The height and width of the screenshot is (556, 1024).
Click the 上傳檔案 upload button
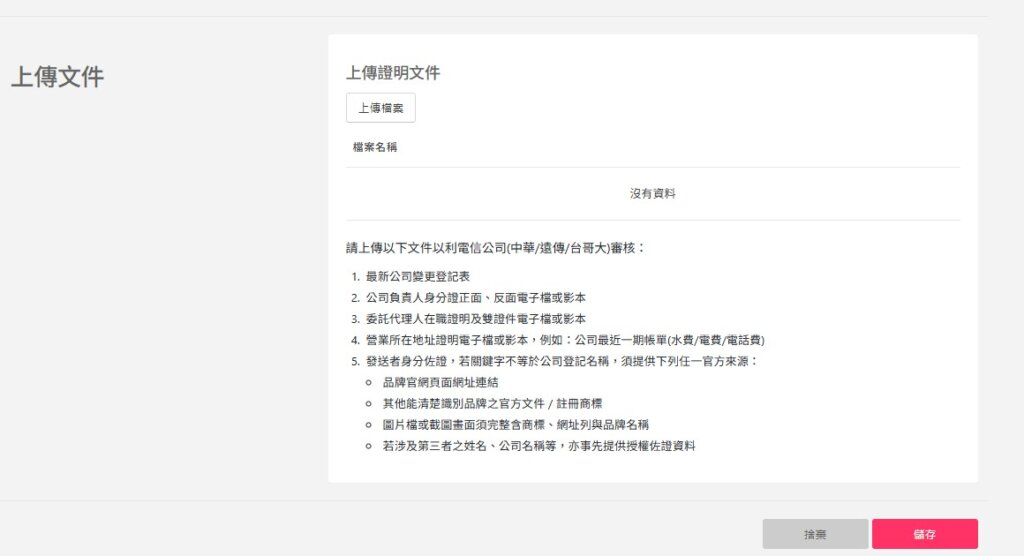(380, 108)
